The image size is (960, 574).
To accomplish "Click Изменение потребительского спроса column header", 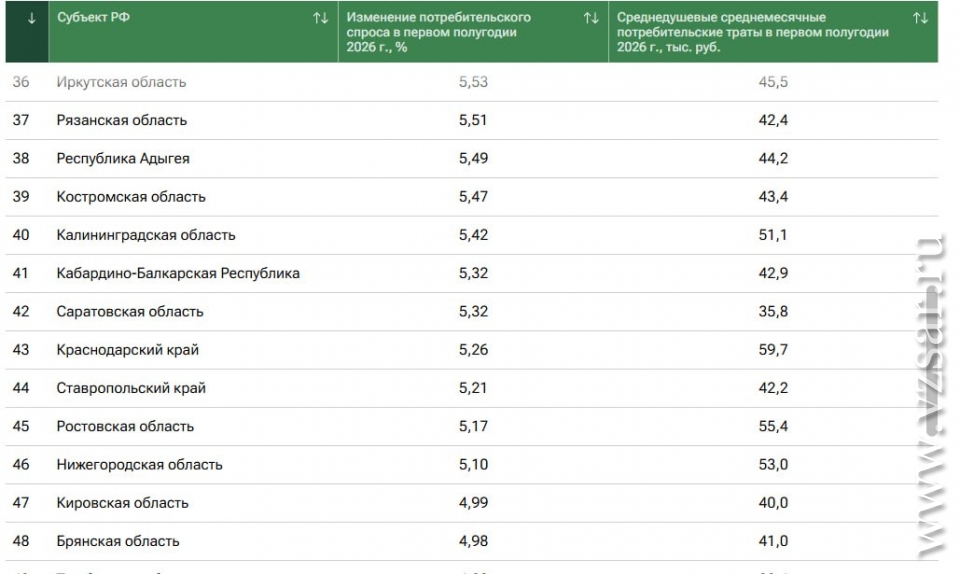I will click(x=438, y=32).
